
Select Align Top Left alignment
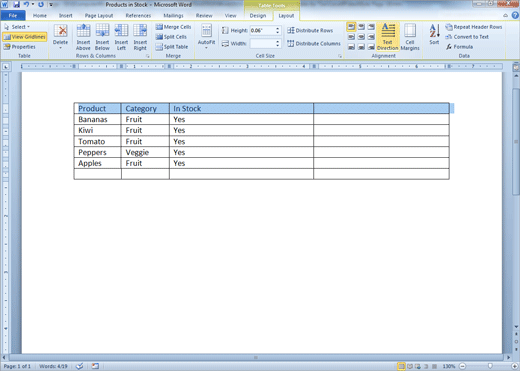pos(351,27)
